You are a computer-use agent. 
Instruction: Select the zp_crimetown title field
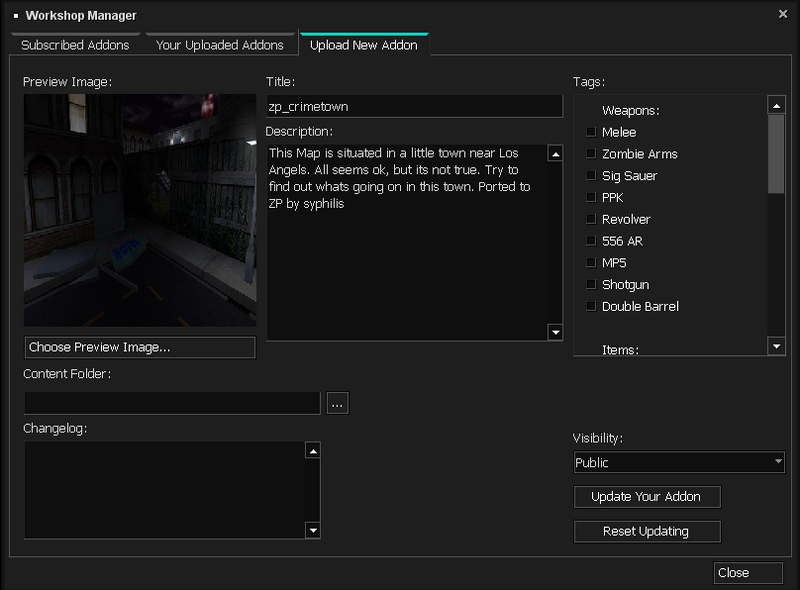click(414, 105)
